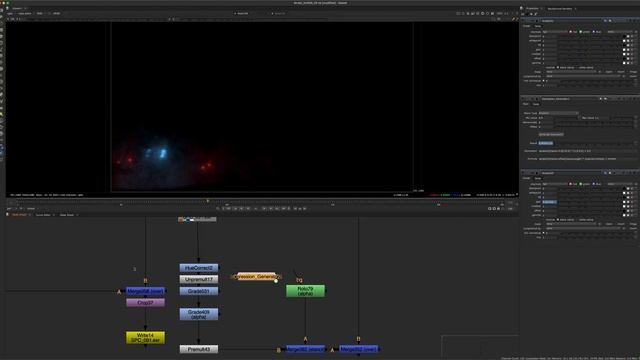This screenshot has height=360, width=640.
Task: Open mask dropdown in lower Grade panel
Action: tap(571, 224)
